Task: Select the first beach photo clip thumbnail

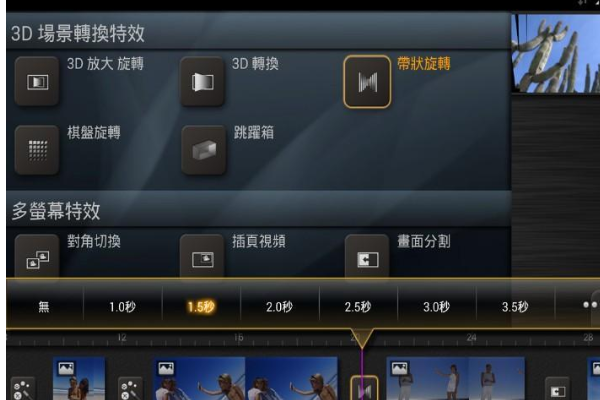Action: tap(79, 379)
